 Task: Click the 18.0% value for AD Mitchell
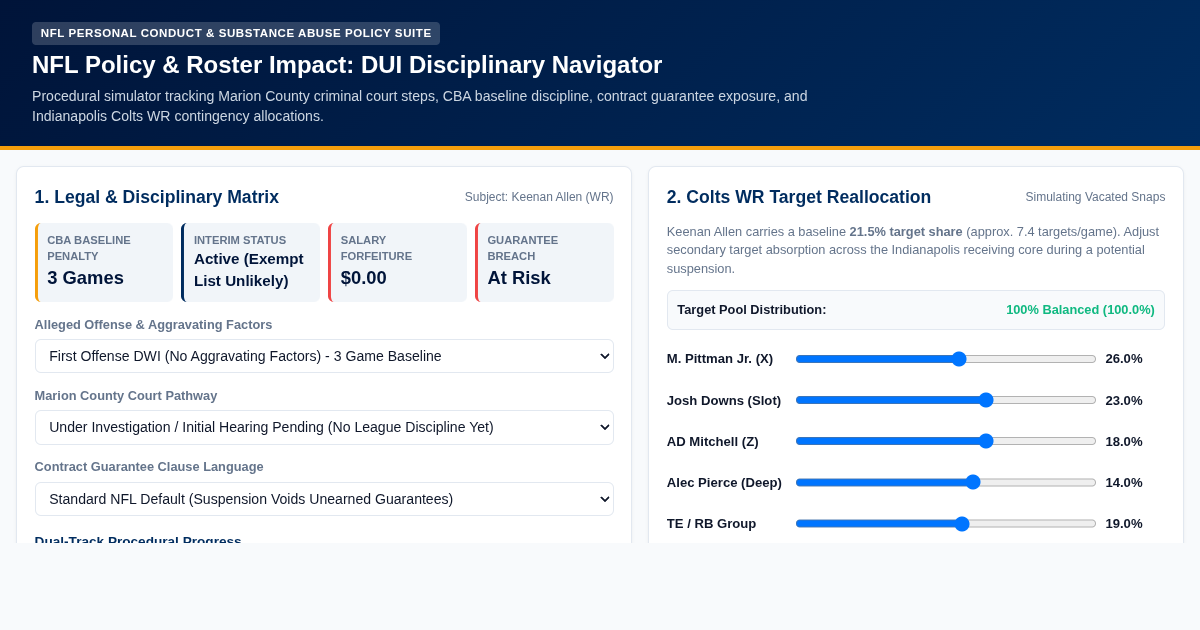1124,441
